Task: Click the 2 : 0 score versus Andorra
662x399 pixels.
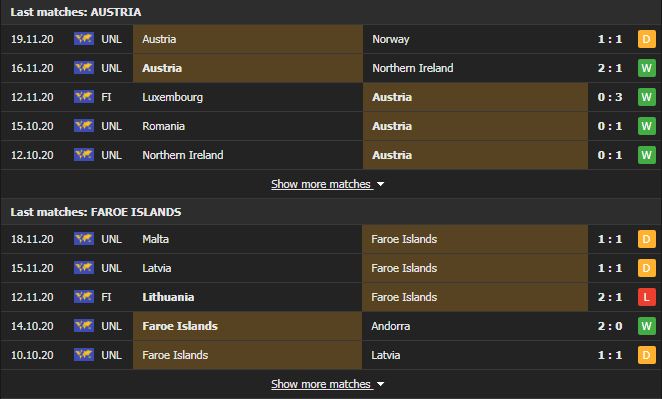Action: tap(610, 326)
